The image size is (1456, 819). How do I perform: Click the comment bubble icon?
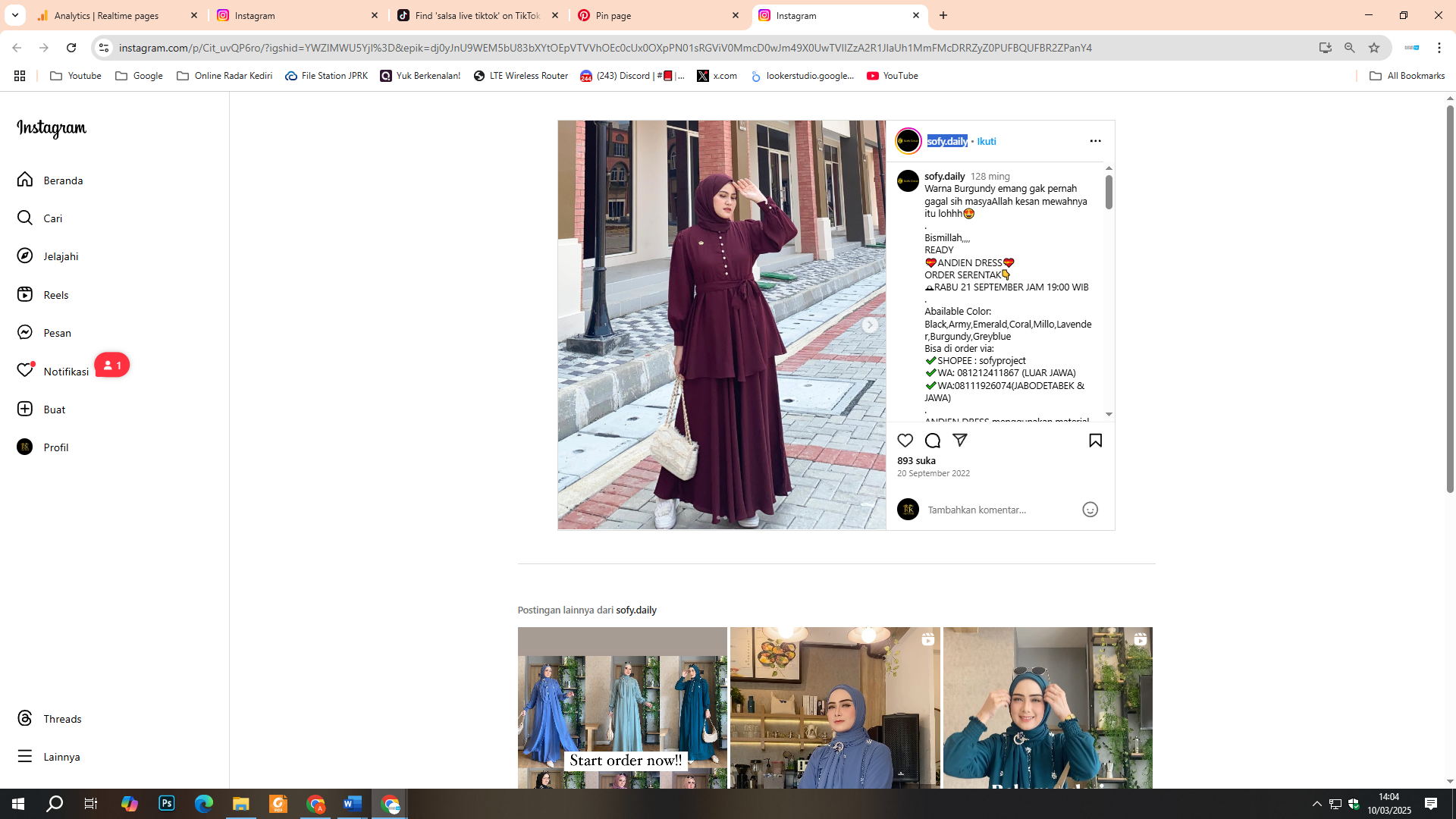point(933,441)
